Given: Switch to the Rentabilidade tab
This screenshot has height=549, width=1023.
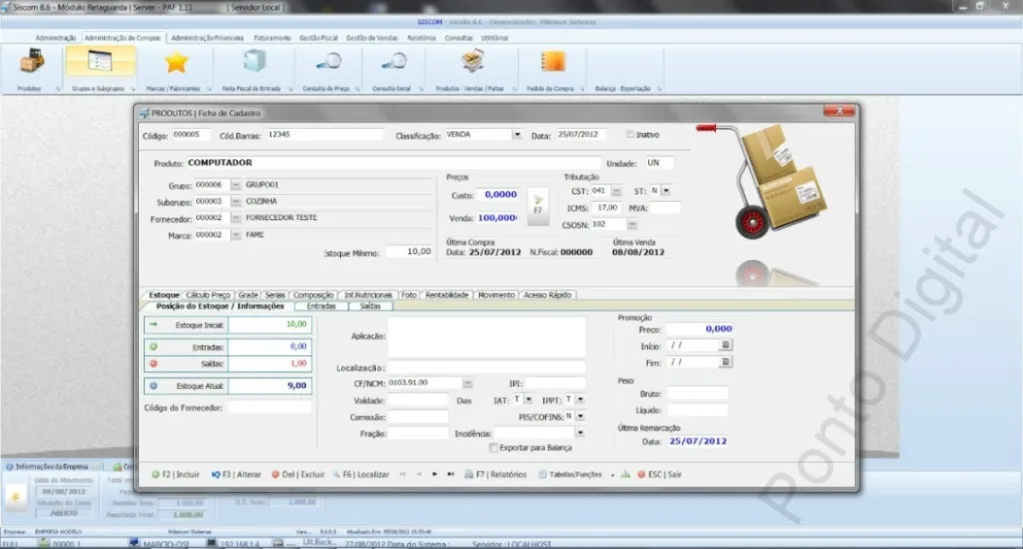Looking at the screenshot, I should (x=447, y=295).
